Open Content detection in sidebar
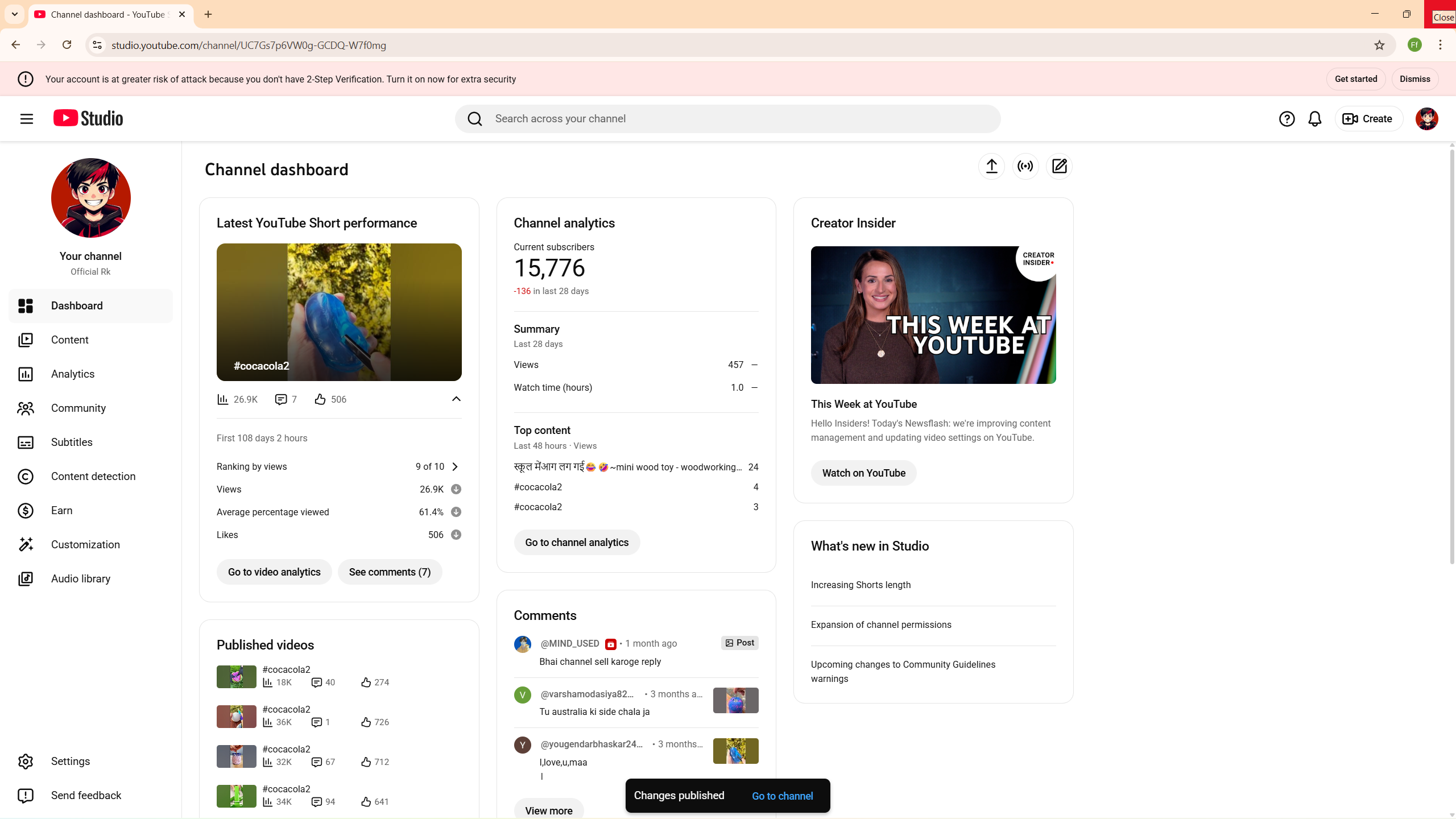Screen dimensions: 1456x819 (93, 477)
